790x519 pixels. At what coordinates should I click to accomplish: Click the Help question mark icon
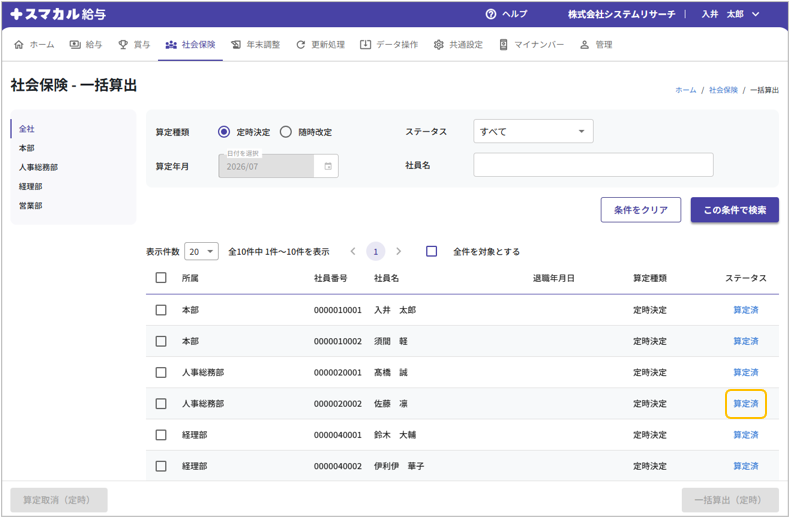pyautogui.click(x=491, y=14)
